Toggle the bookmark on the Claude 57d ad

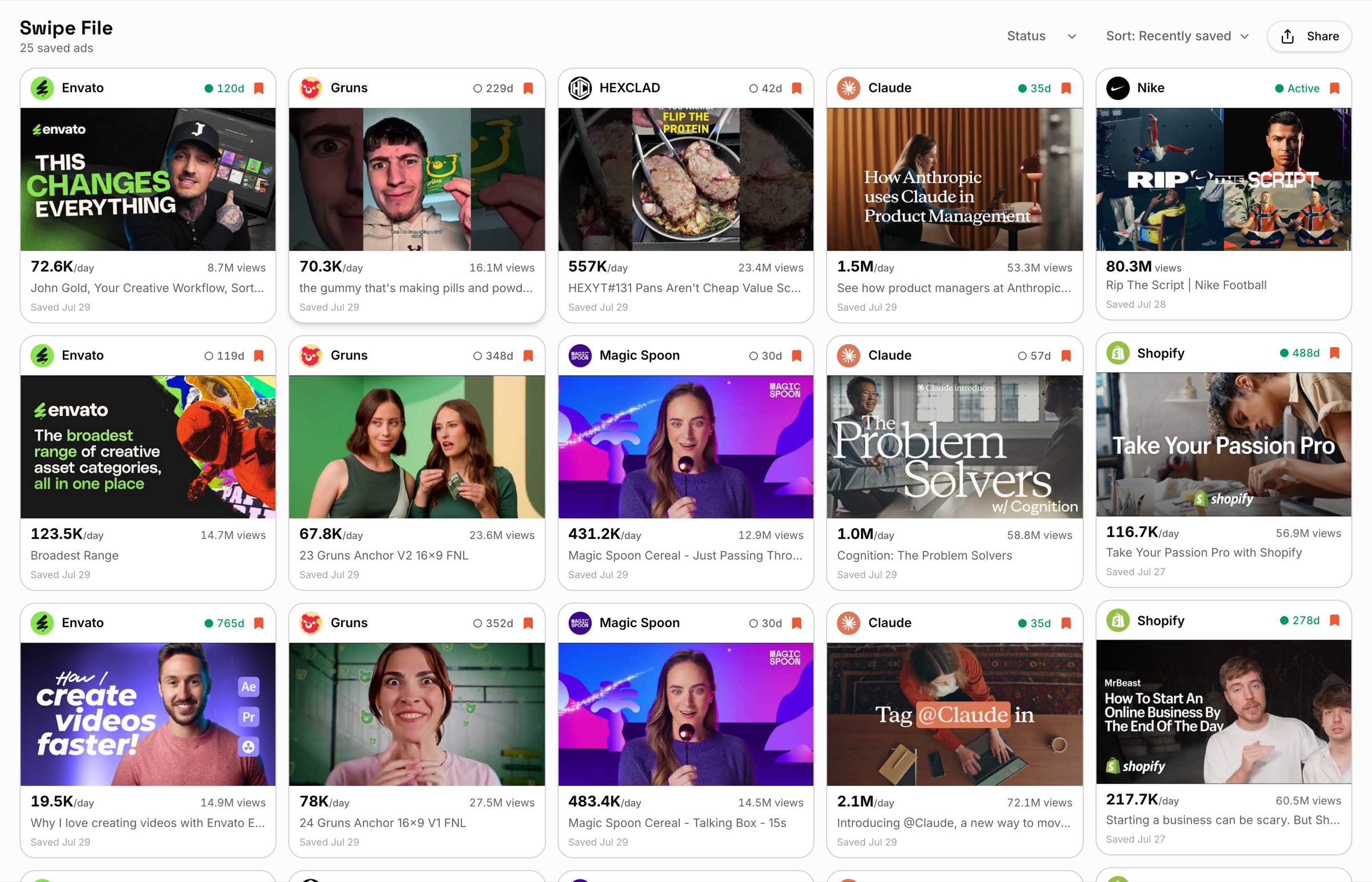pos(1066,356)
